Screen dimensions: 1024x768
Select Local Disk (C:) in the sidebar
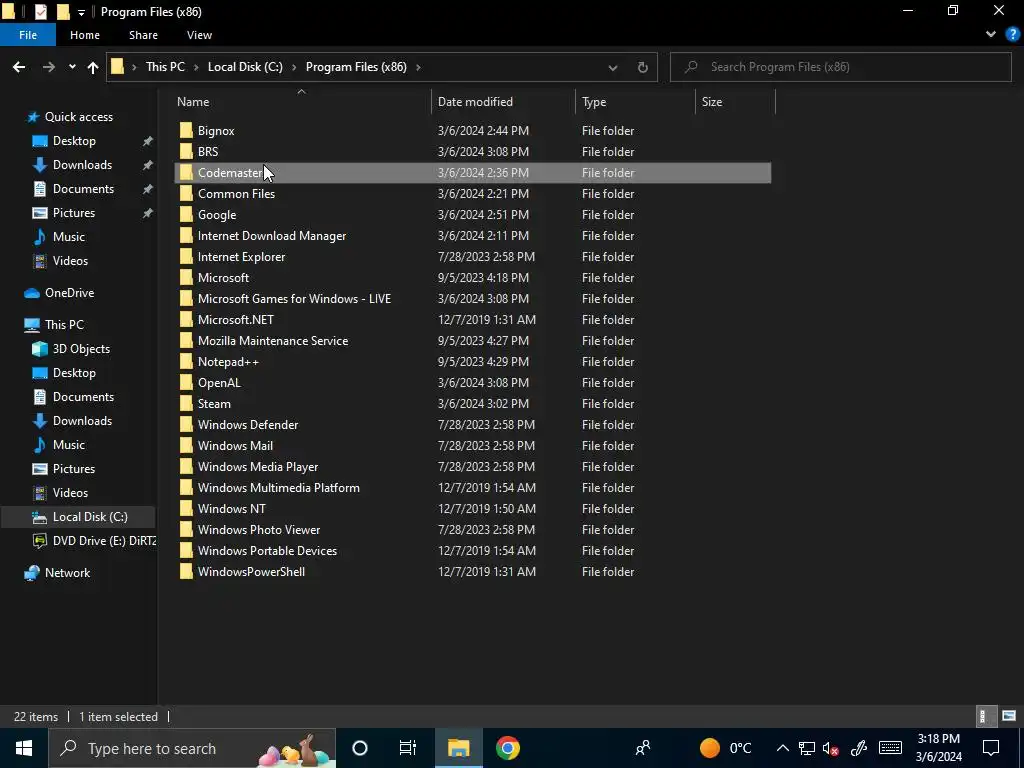click(90, 517)
